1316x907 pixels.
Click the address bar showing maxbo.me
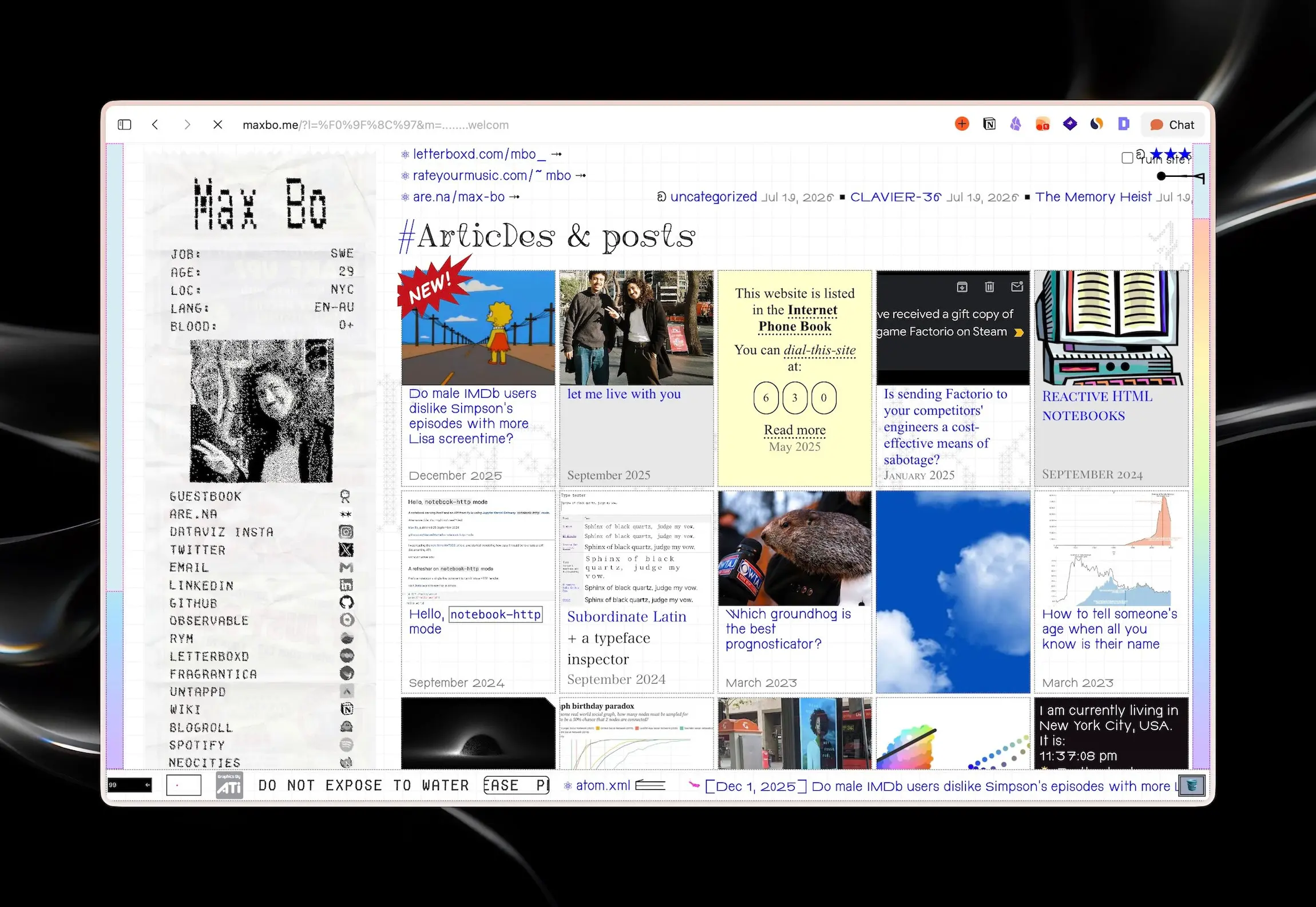(375, 125)
